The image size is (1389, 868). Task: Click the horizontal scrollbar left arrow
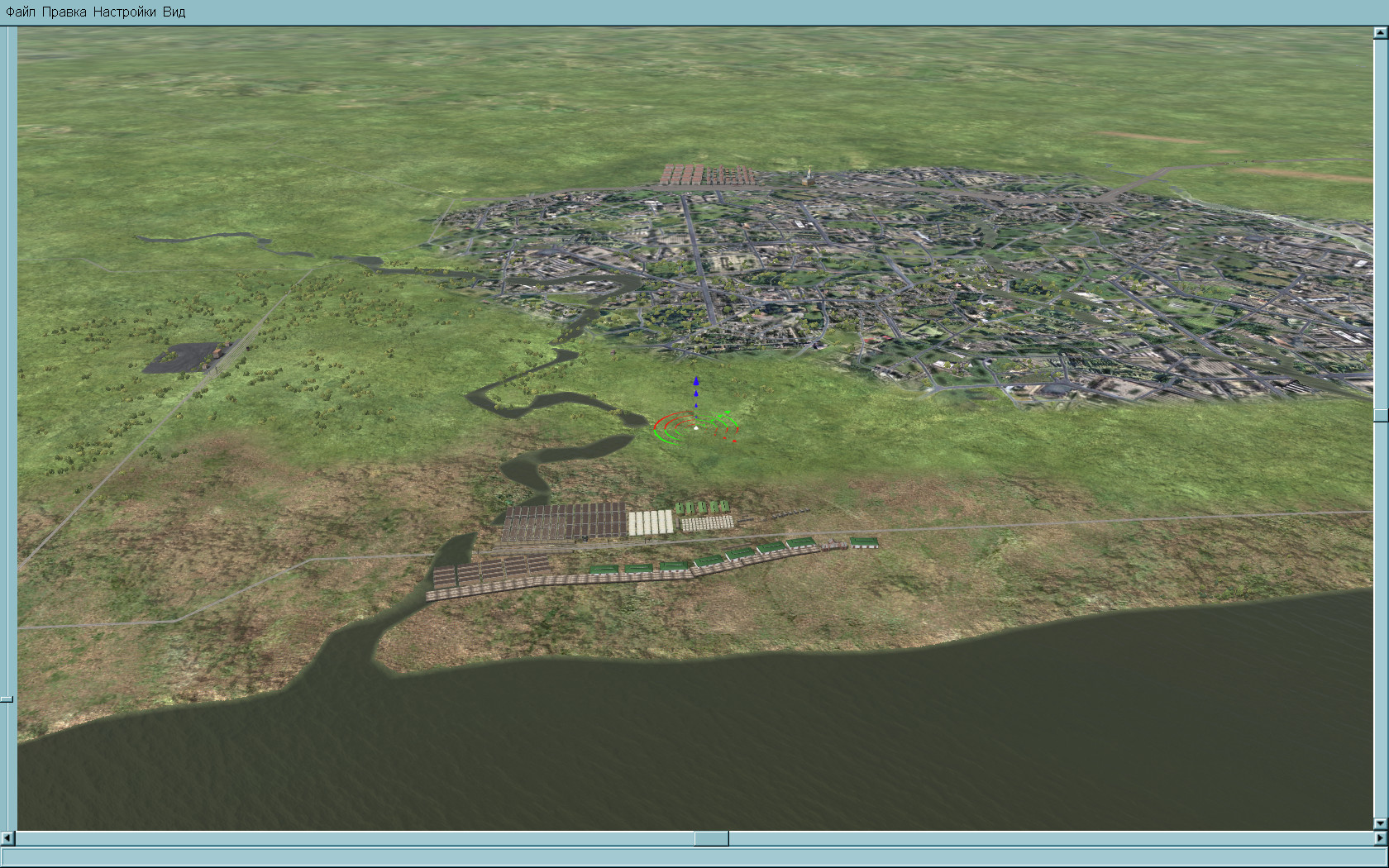click(x=8, y=838)
